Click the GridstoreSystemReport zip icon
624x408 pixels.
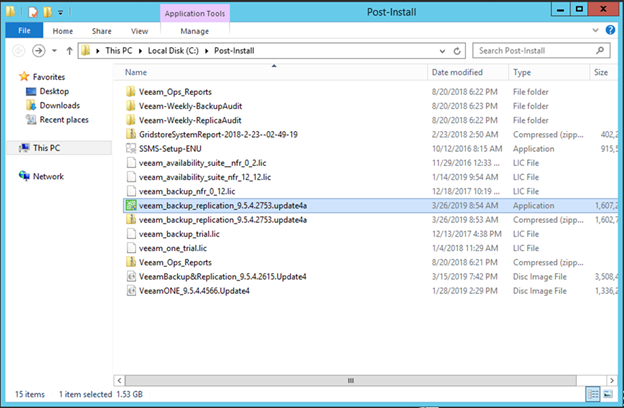131,134
